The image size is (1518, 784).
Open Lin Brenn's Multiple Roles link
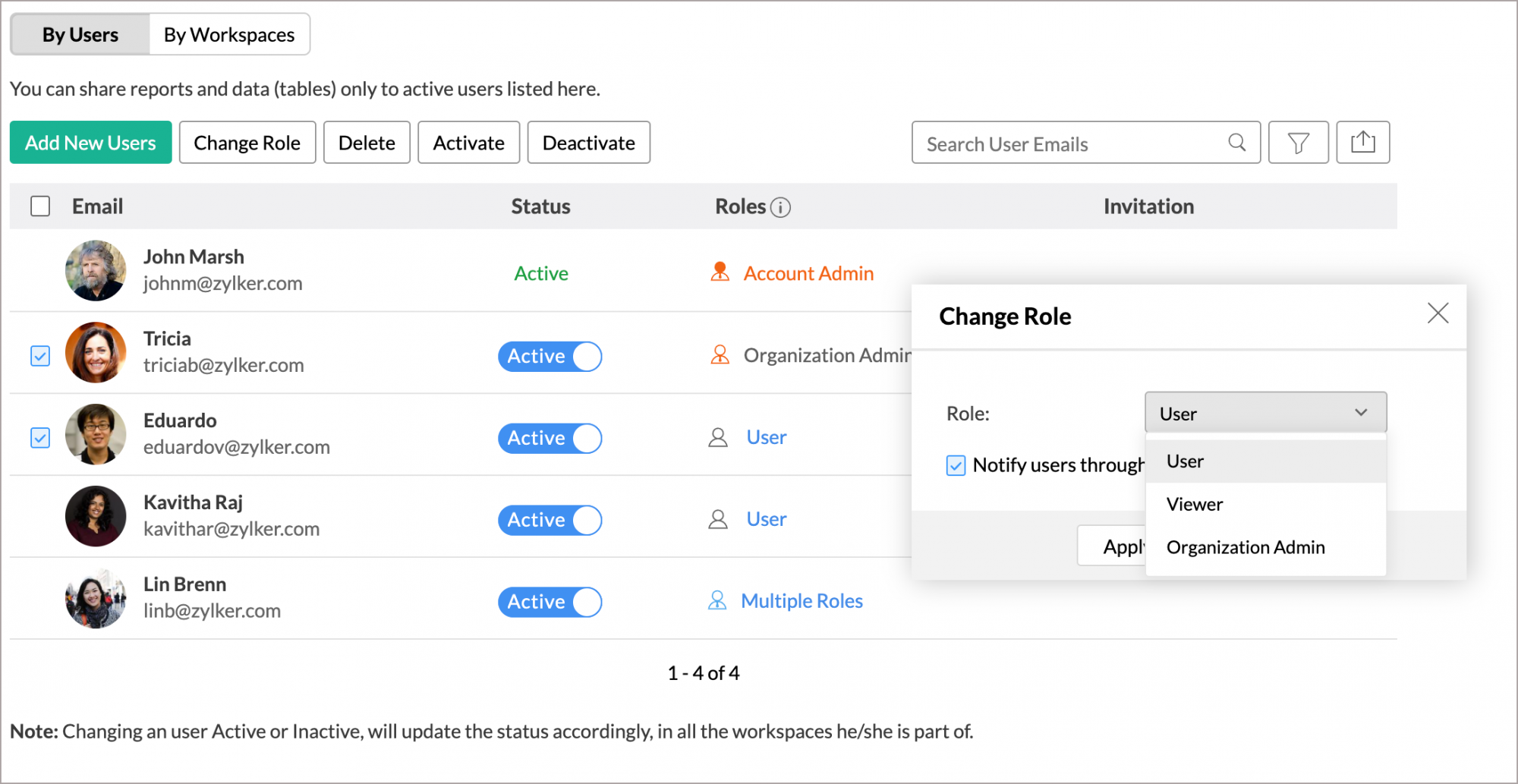click(x=802, y=600)
